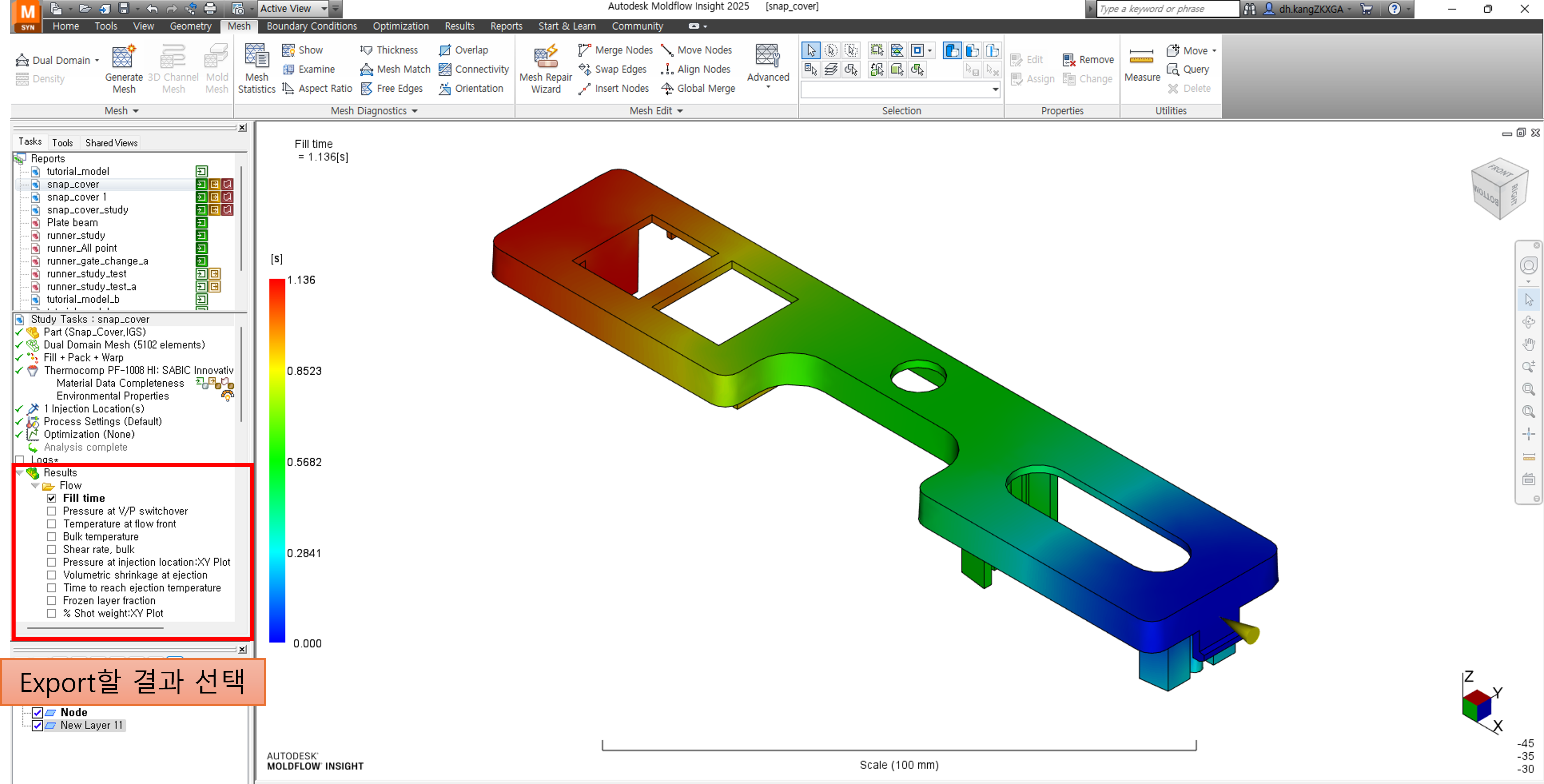
Task: Check mesh Overlap diagnostic
Action: 463,50
